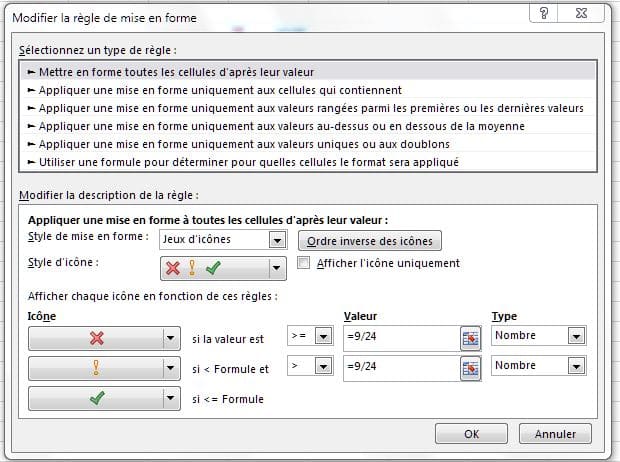620x462 pixels.
Task: Open the '>' comparison operator dropdown
Action: pyautogui.click(x=322, y=367)
